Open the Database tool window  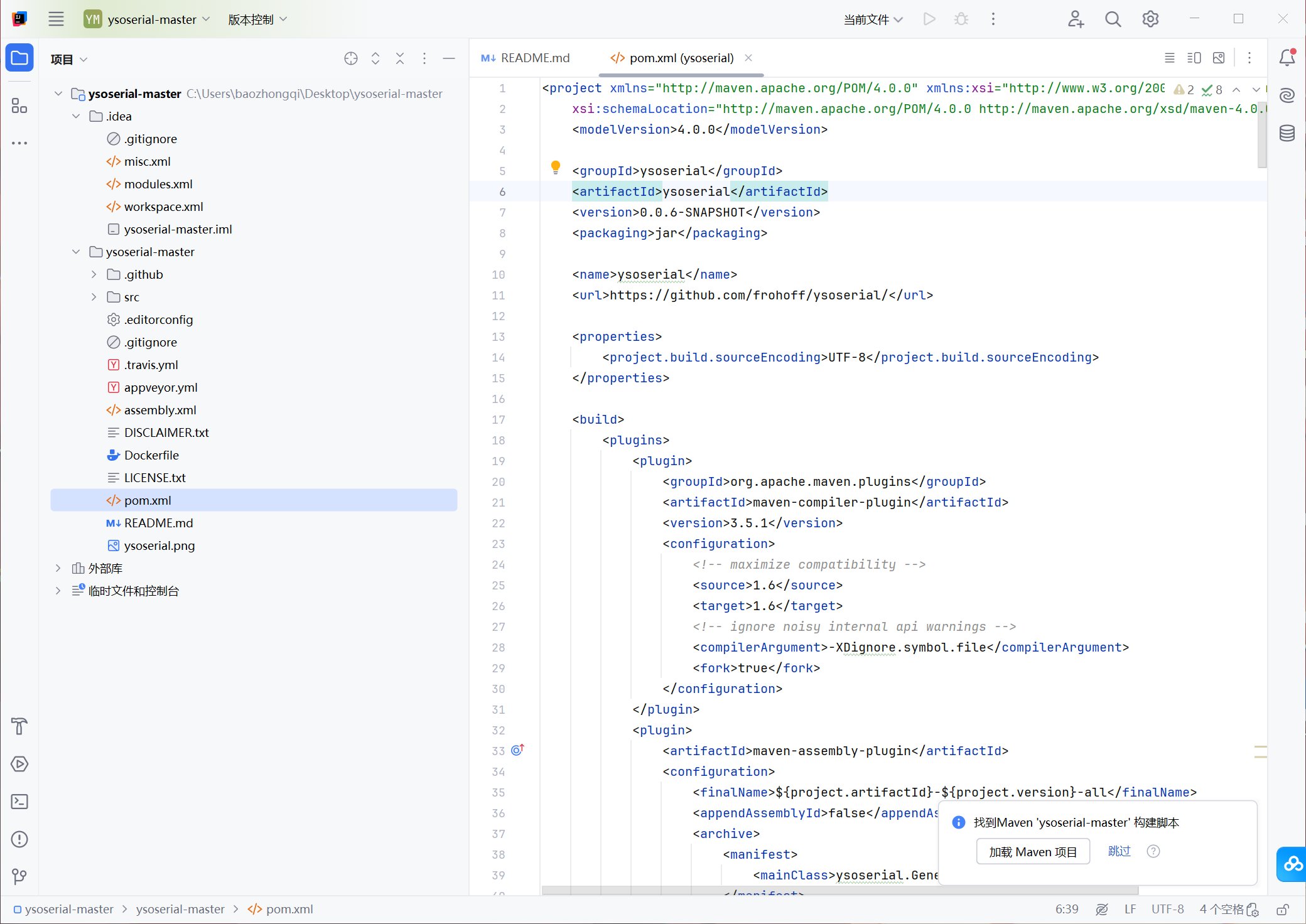click(1287, 133)
